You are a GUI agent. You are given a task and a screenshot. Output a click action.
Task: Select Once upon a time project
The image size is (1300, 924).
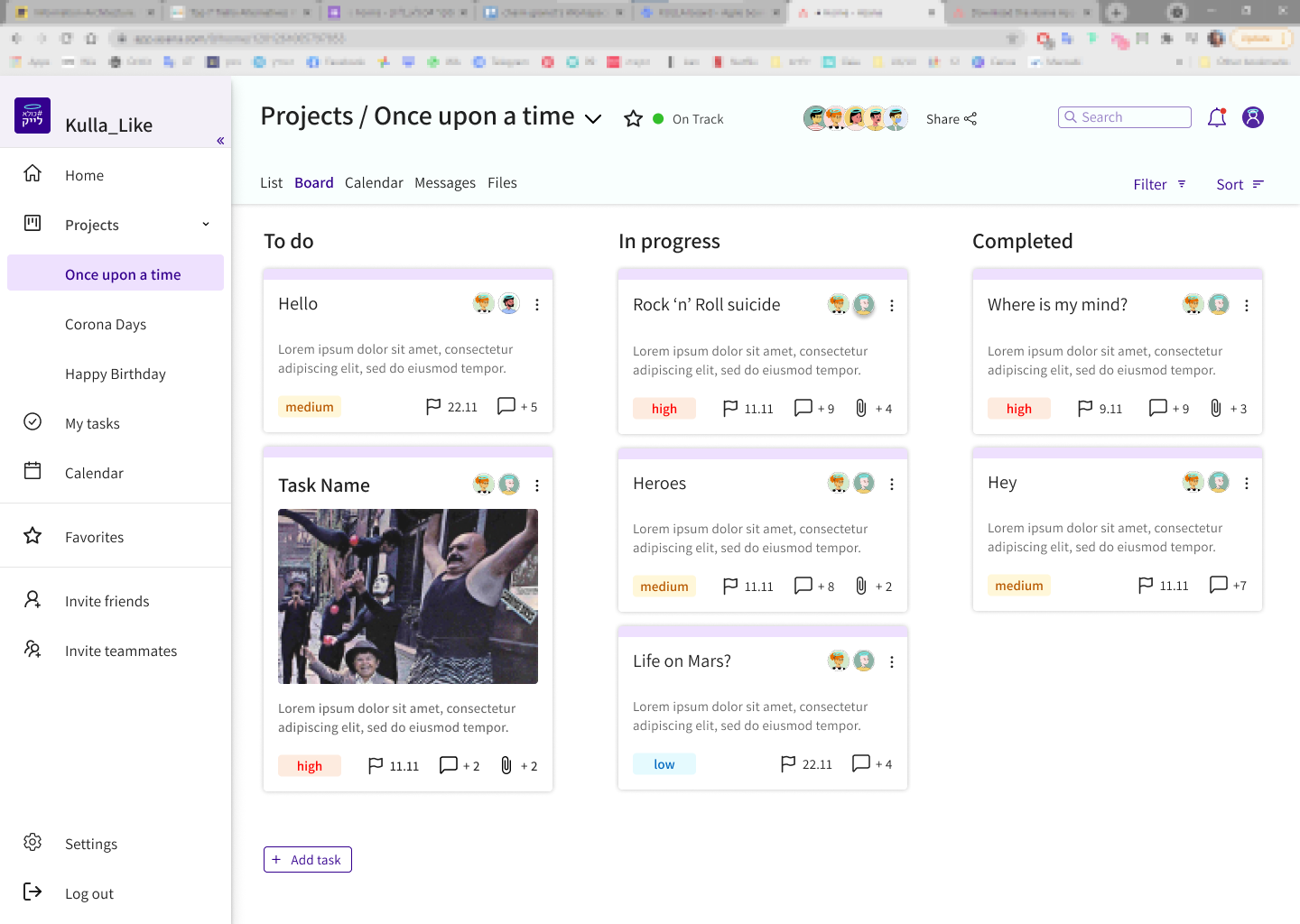tap(116, 273)
